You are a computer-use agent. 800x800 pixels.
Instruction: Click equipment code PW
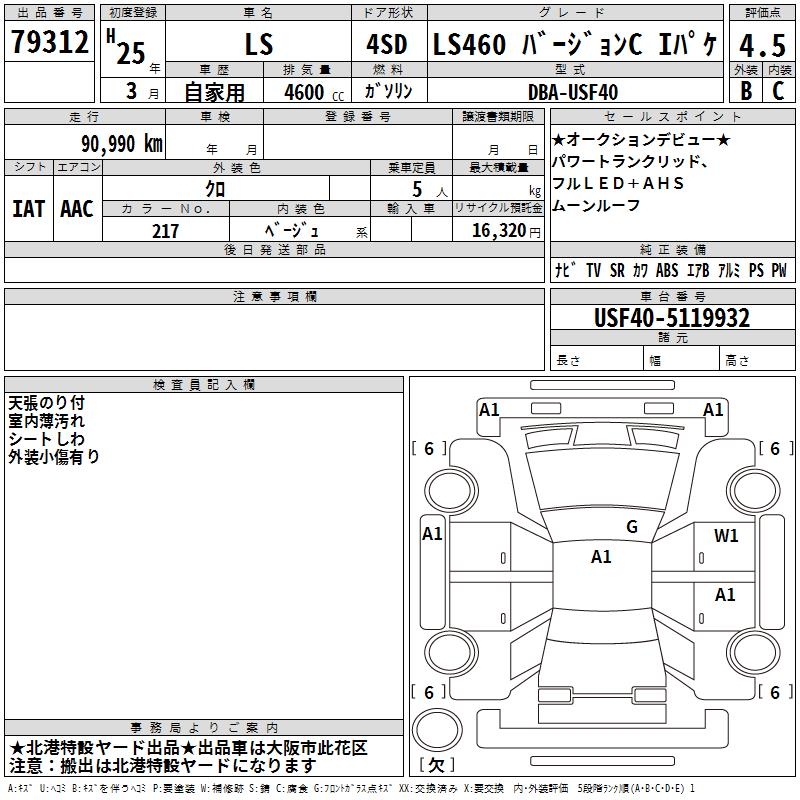coord(779,270)
